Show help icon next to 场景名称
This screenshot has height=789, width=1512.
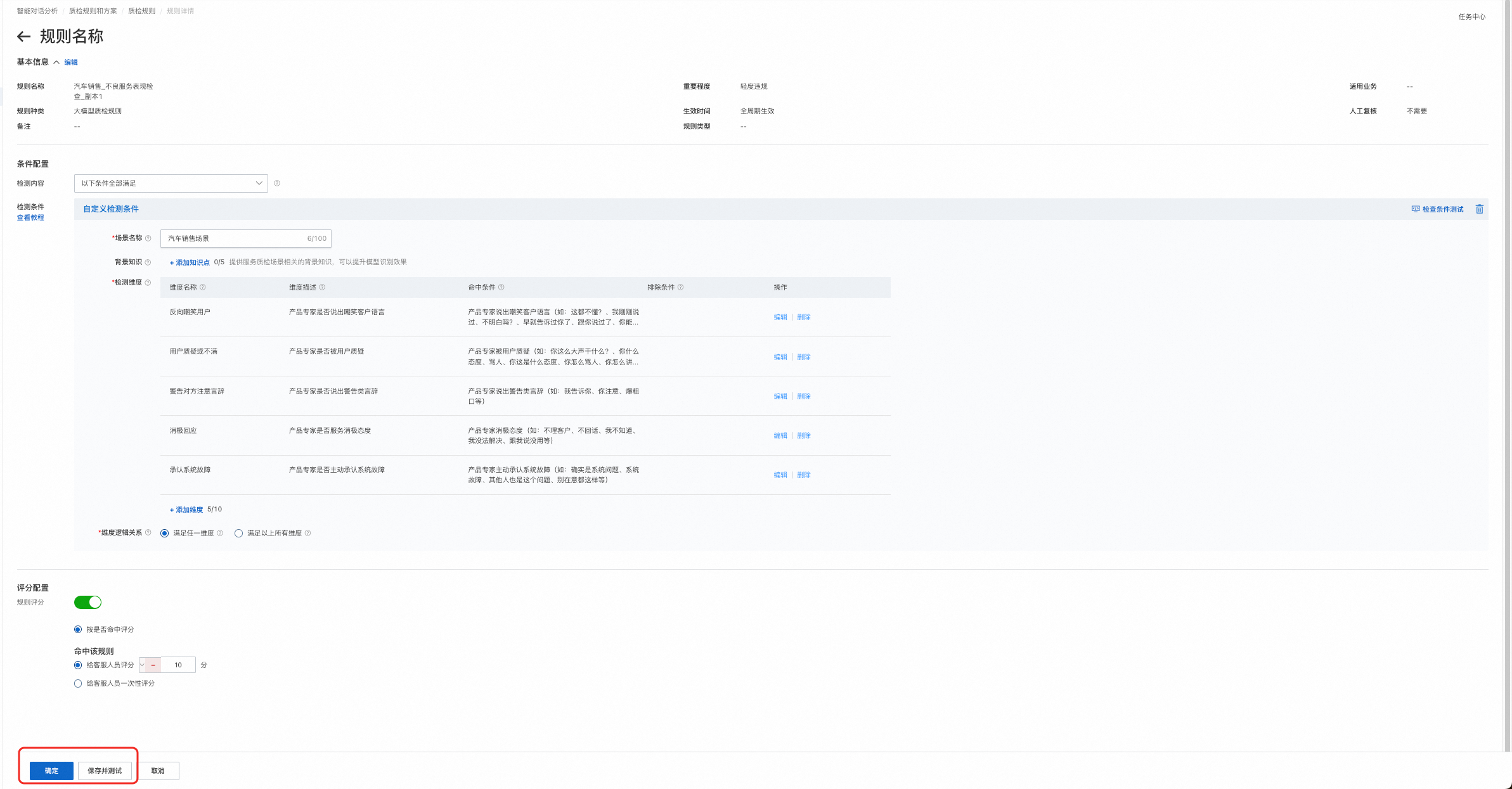pos(148,238)
